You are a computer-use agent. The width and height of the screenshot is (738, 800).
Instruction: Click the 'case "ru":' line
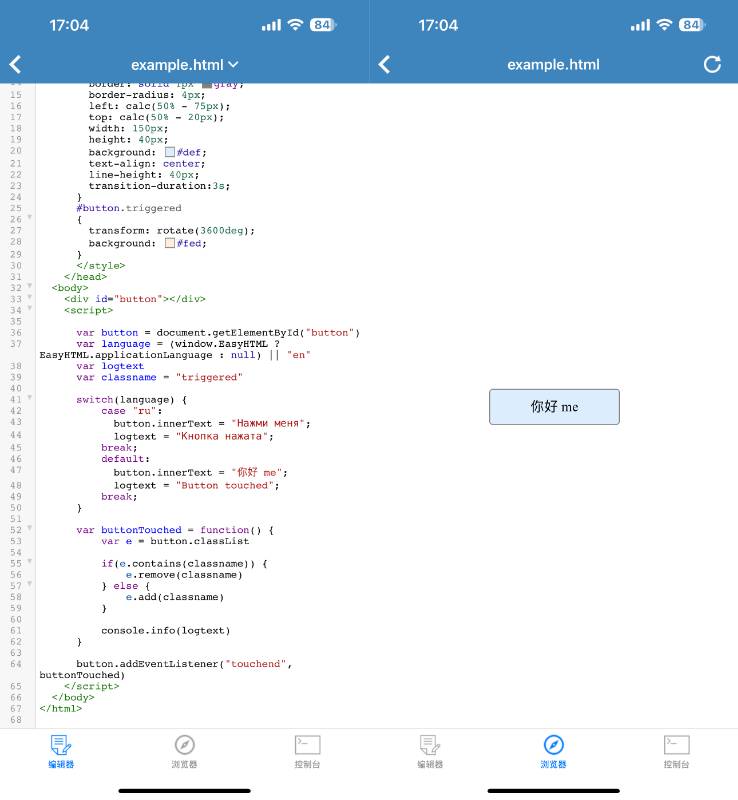click(132, 411)
